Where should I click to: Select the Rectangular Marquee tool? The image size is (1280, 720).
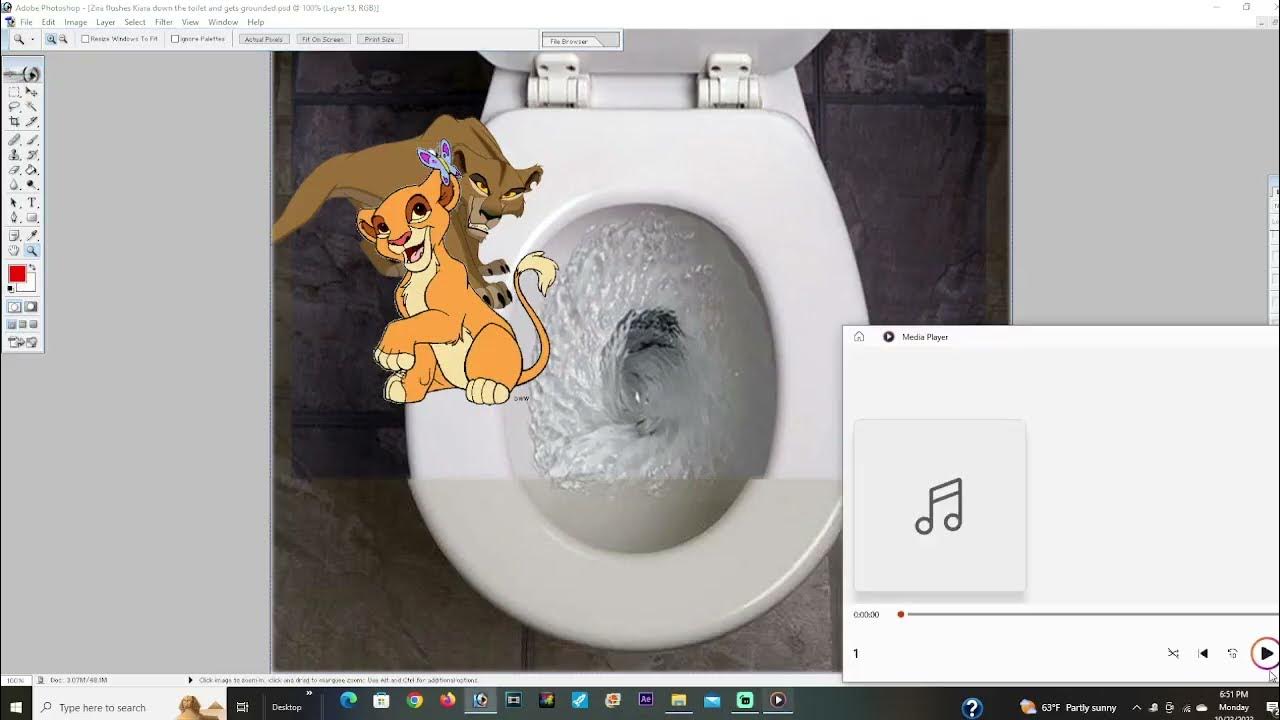(14, 91)
